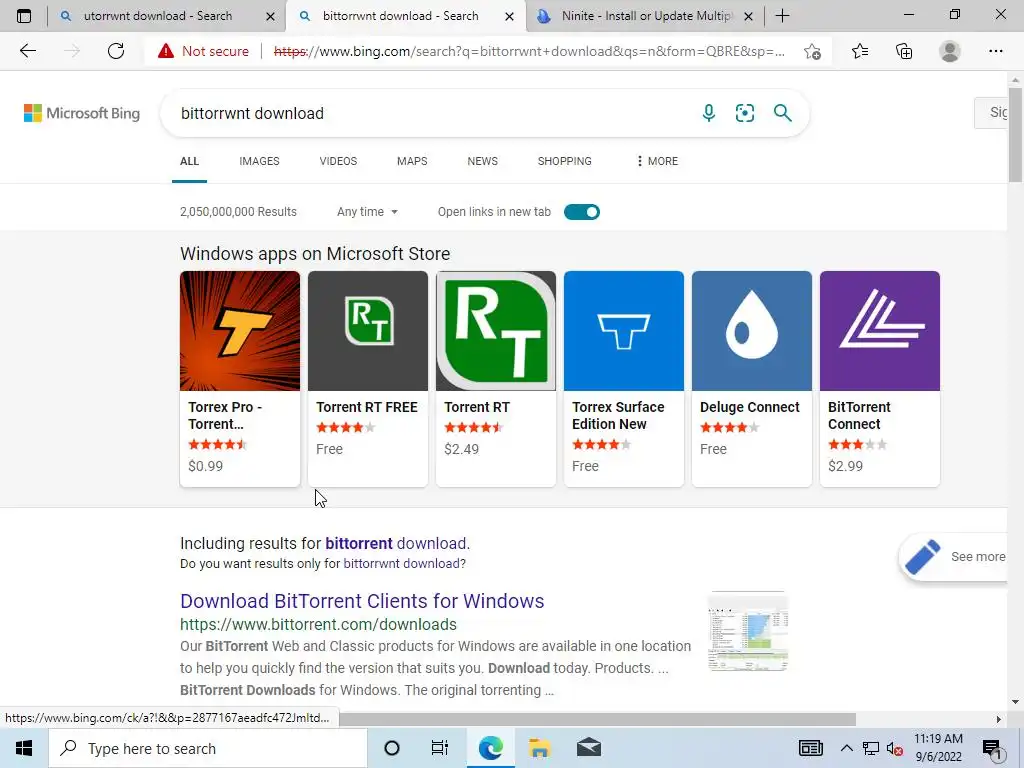Screen dimensions: 1024x768
Task: Open Torrent RT FREE app card
Action: pyautogui.click(x=368, y=379)
